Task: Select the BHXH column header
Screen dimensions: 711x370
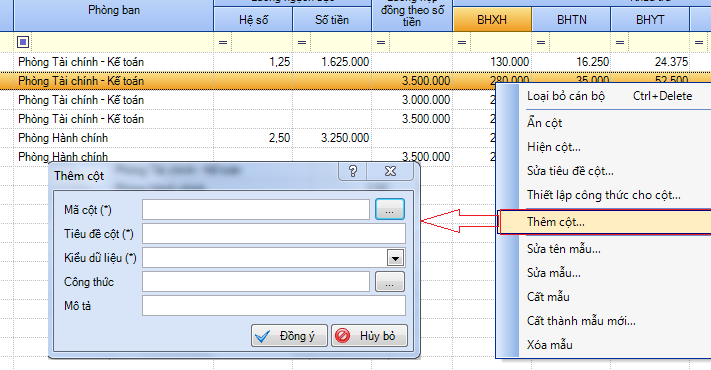Action: (492, 20)
